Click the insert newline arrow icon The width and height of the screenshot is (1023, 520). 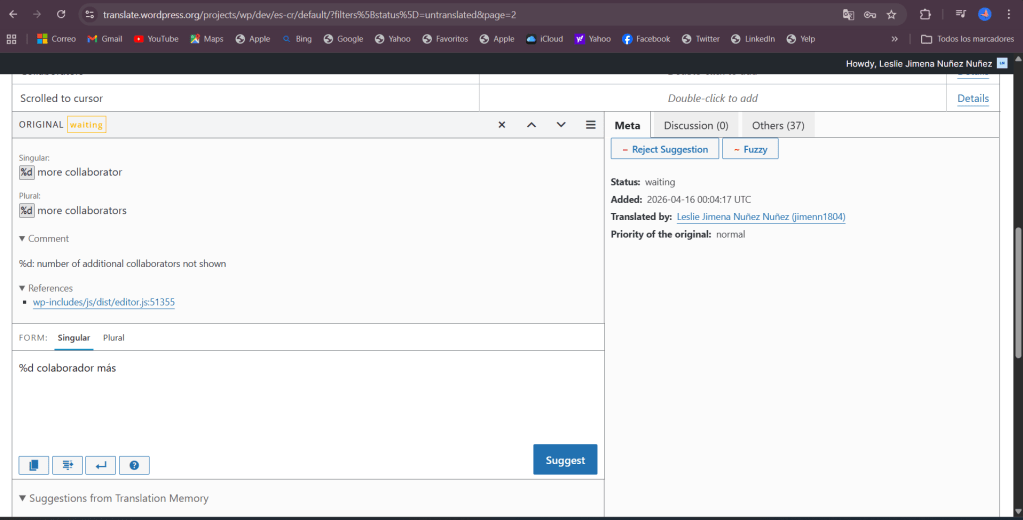[100, 465]
